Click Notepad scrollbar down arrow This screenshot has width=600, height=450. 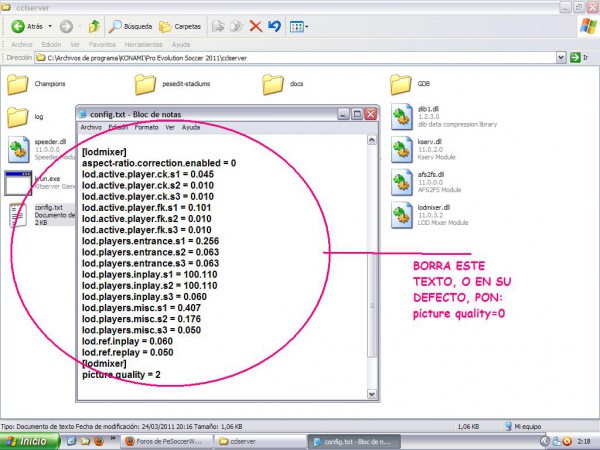[x=372, y=394]
